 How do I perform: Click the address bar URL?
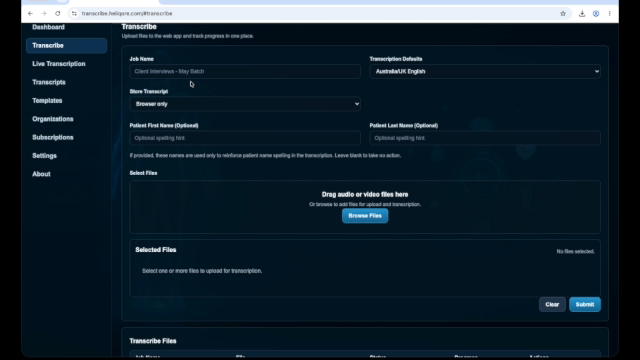point(127,13)
